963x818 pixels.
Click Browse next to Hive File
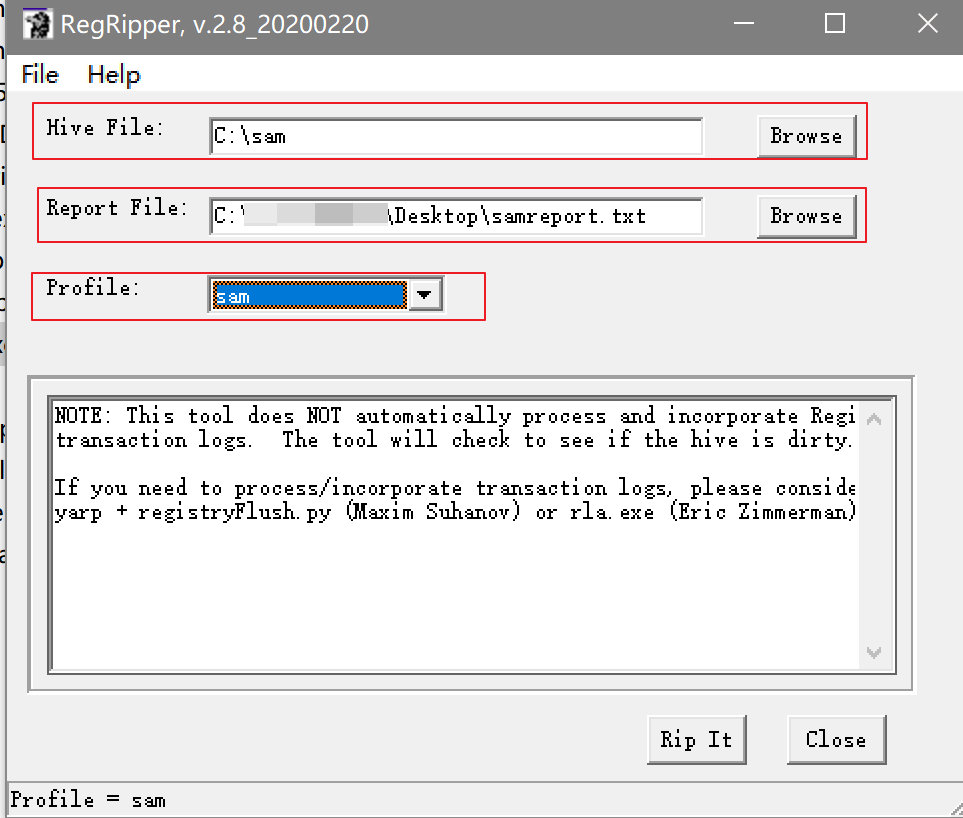click(x=806, y=136)
